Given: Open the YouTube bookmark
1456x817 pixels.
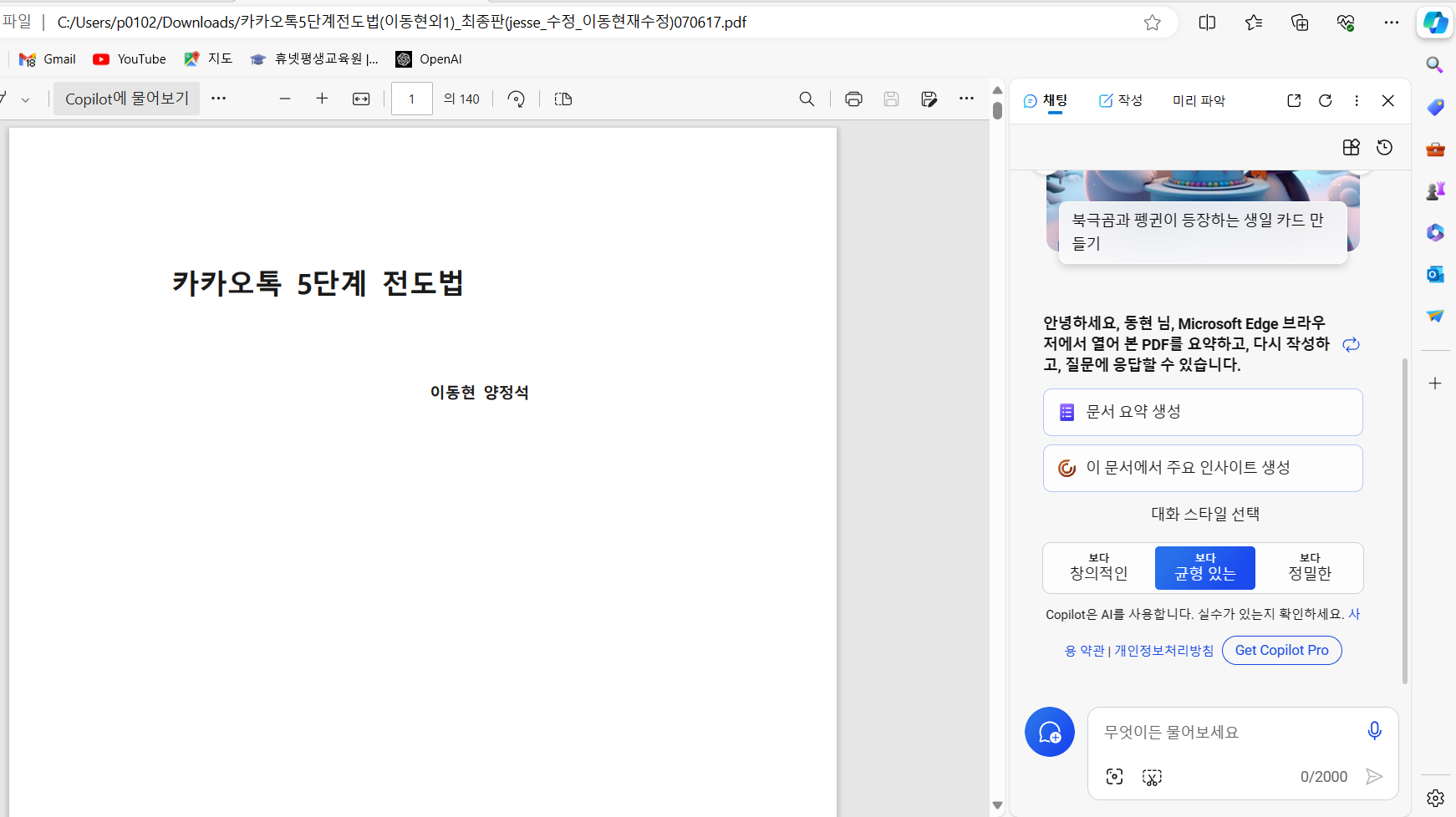Looking at the screenshot, I should 130,59.
